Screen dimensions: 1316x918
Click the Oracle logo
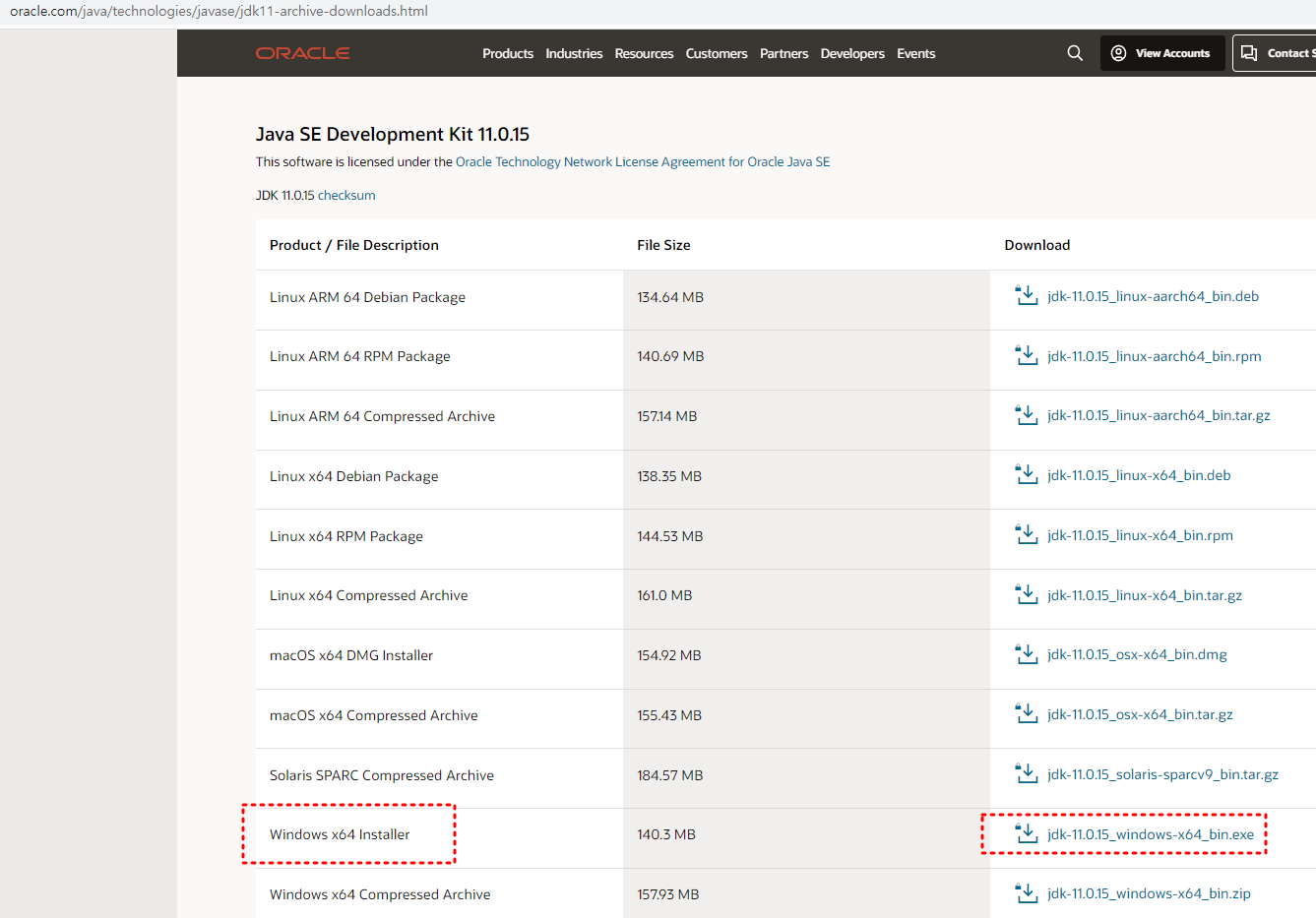point(303,53)
